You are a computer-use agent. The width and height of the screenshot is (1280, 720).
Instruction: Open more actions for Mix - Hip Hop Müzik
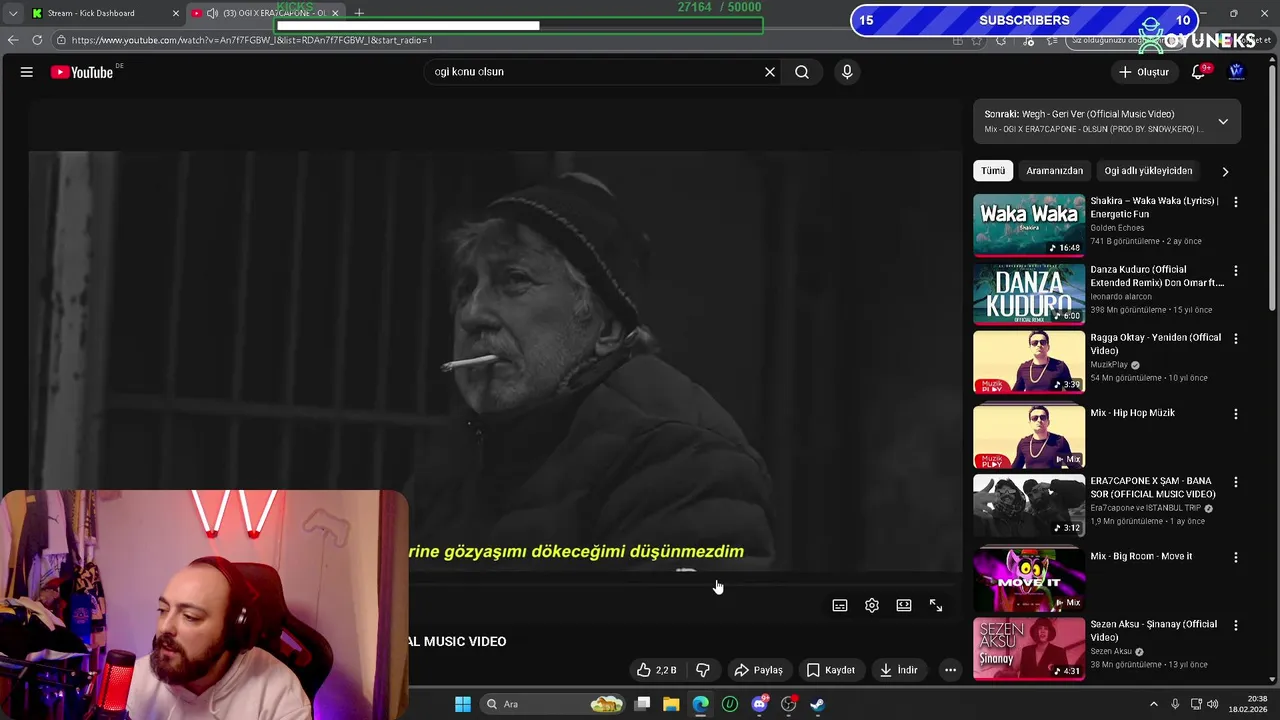[x=1236, y=414]
